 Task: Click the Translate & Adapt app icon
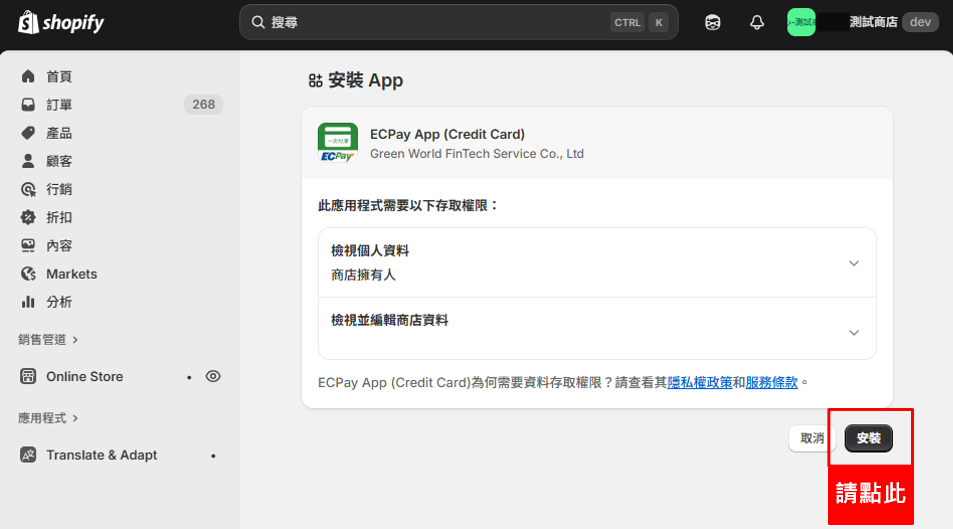point(28,455)
